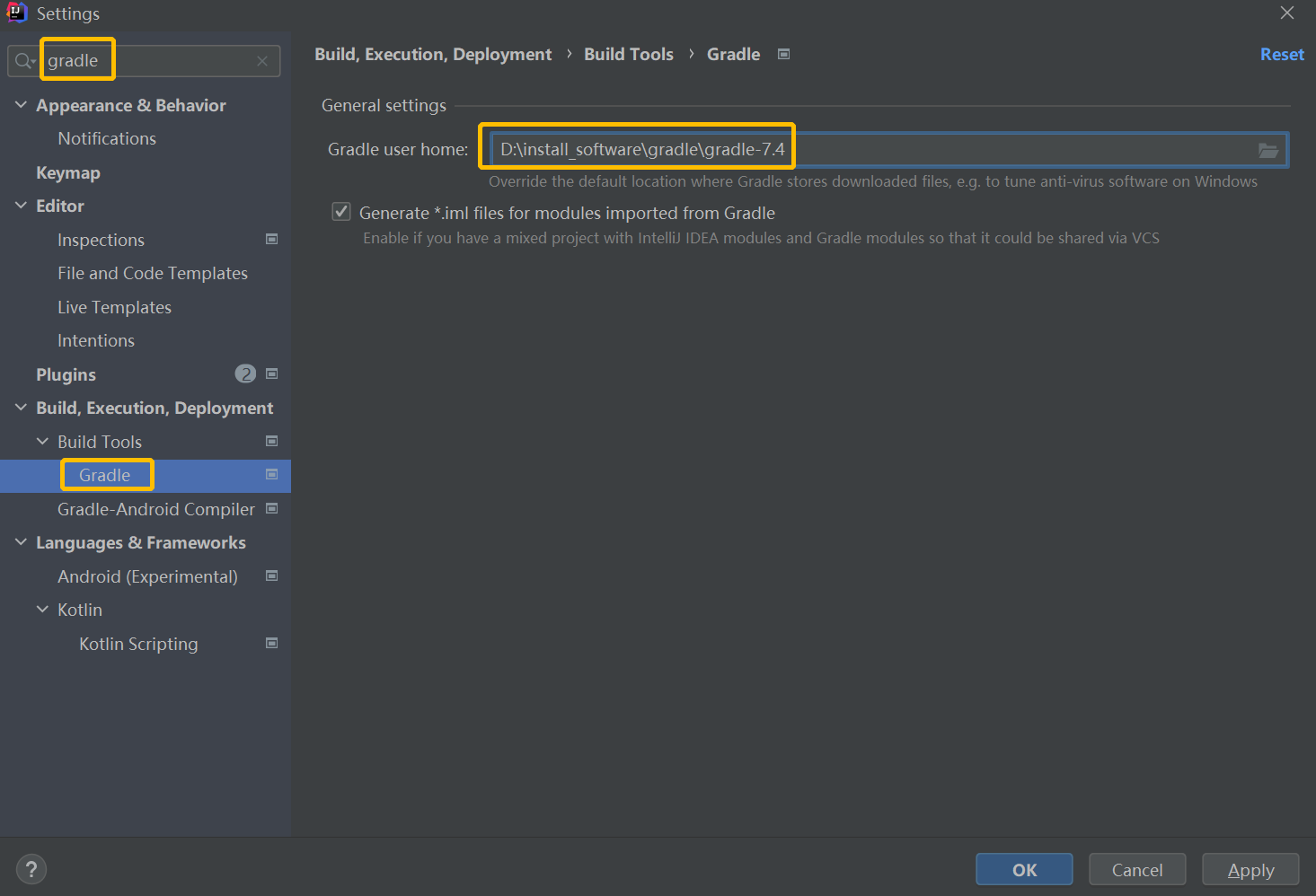Select Intentions under Editor
1316x896 pixels.
[x=96, y=340]
